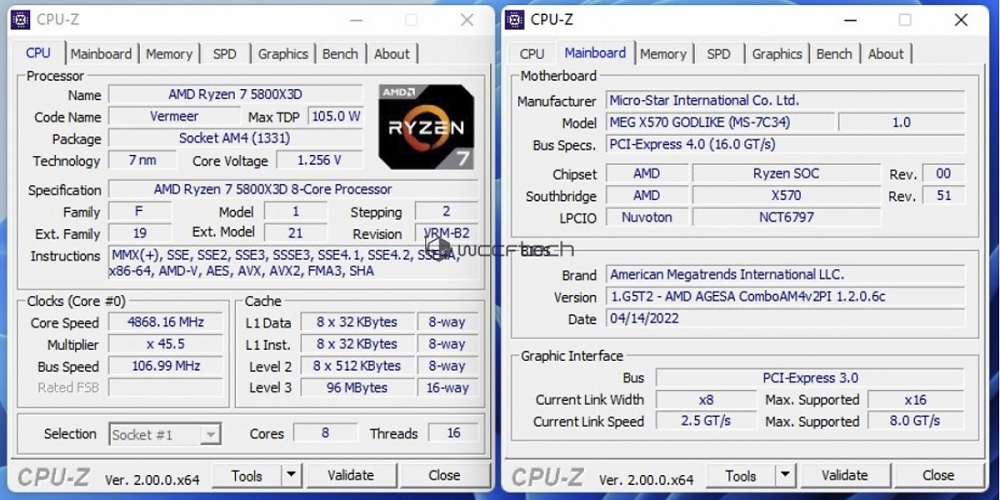
Task: Click Package value Socket AM4 (1331)
Action: [235, 138]
